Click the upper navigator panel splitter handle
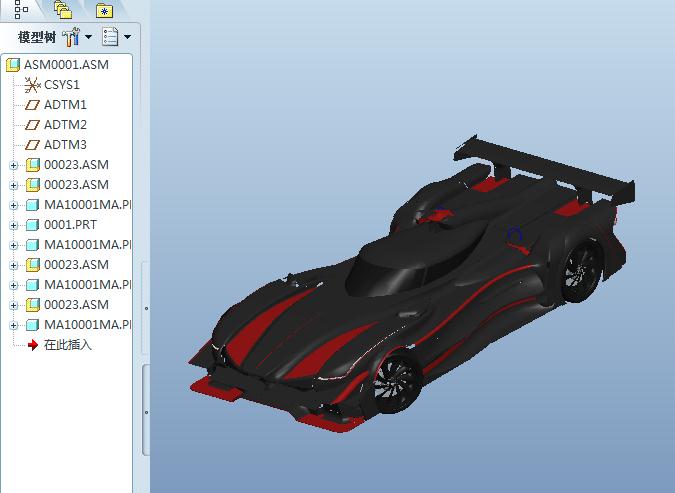This screenshot has width=675, height=493. pyautogui.click(x=146, y=308)
